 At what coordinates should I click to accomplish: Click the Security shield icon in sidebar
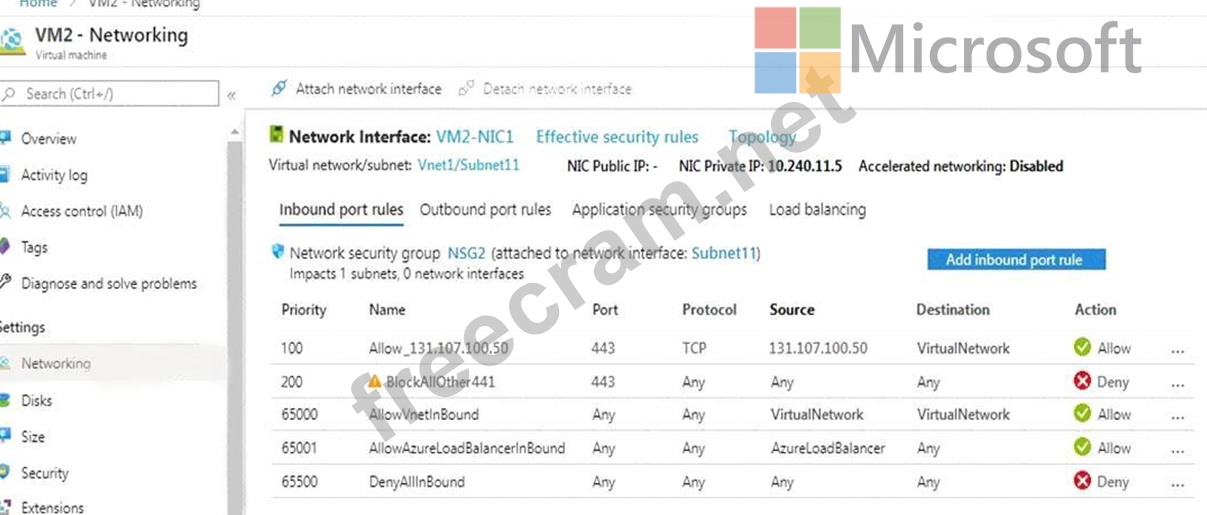click(x=5, y=472)
